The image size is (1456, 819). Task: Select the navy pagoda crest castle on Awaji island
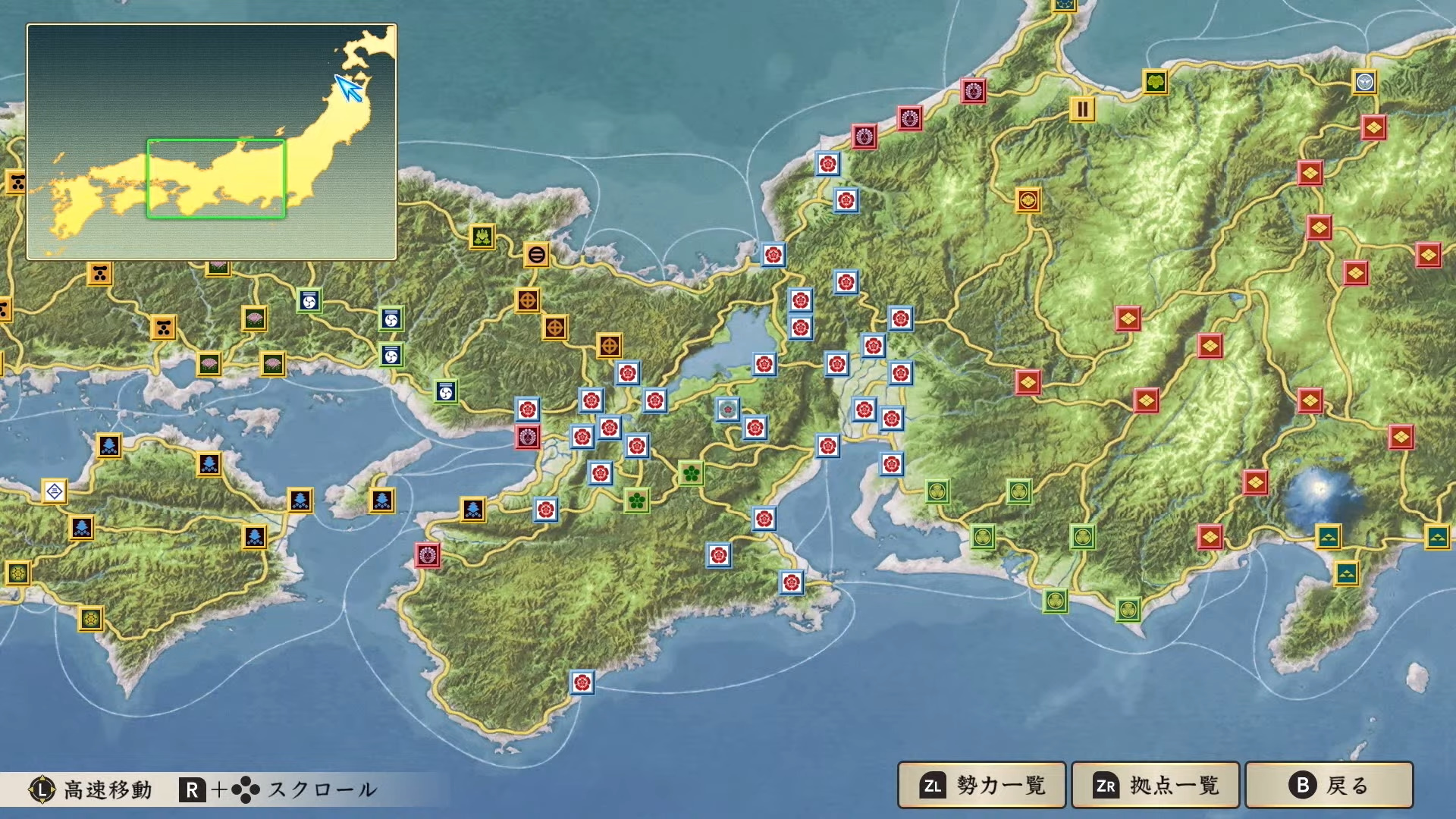[381, 500]
